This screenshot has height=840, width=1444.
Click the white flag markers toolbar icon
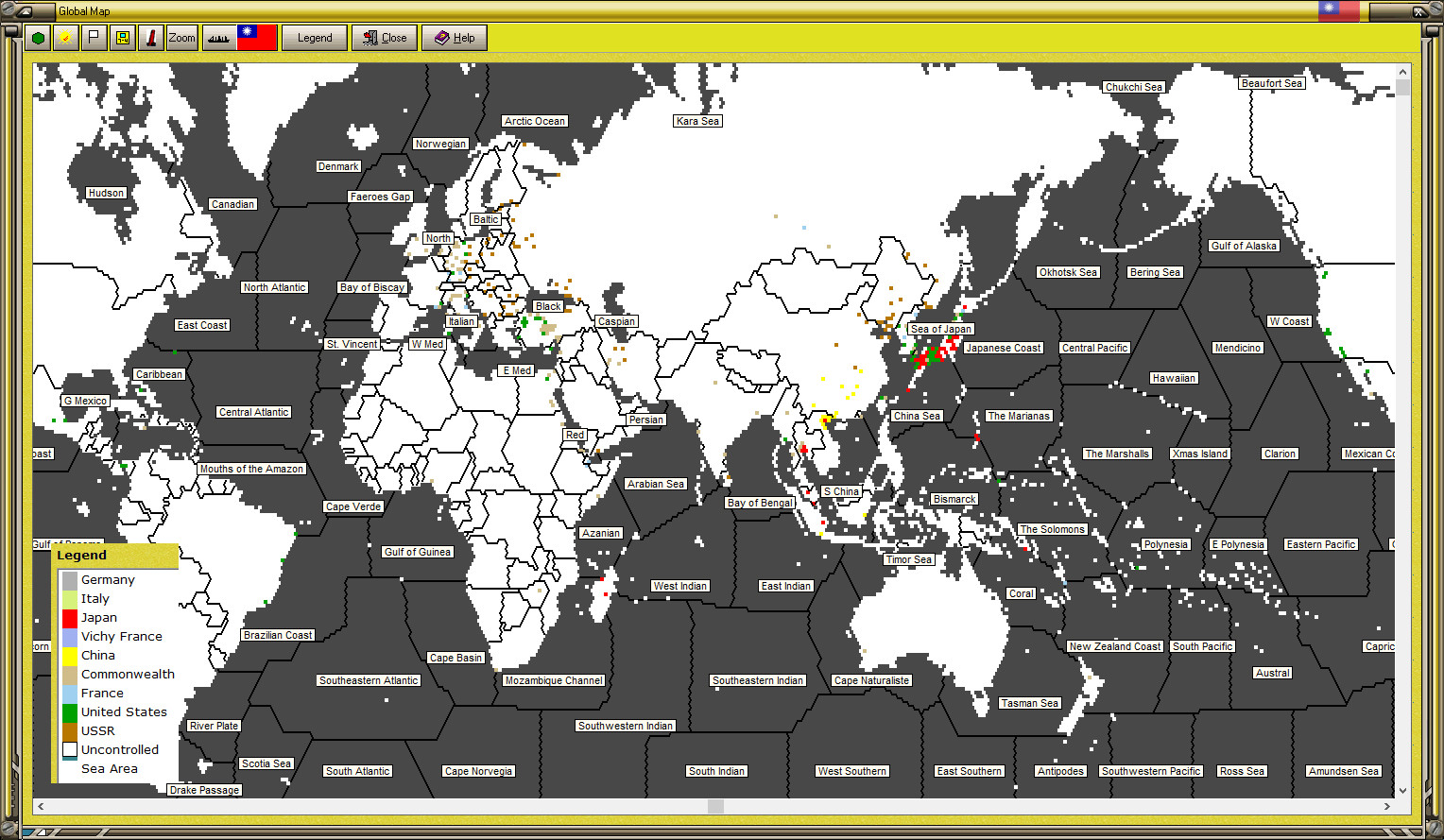click(x=94, y=38)
